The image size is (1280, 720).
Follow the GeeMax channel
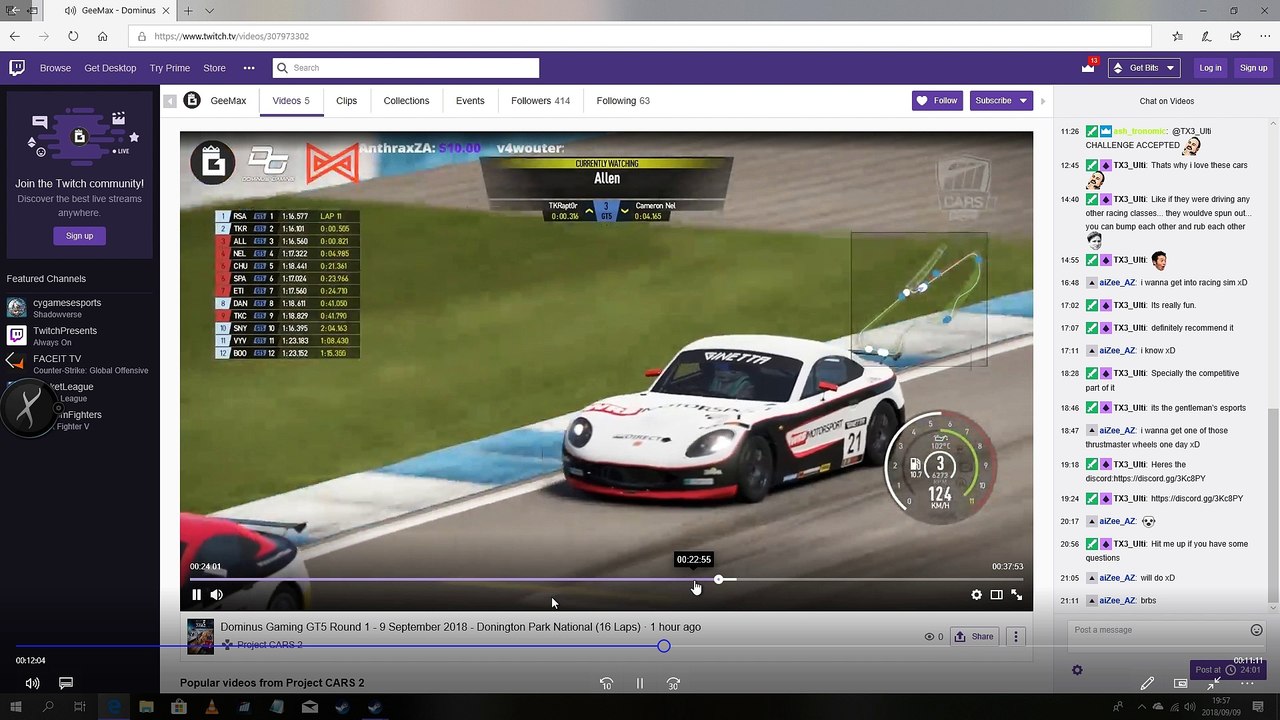click(x=937, y=101)
